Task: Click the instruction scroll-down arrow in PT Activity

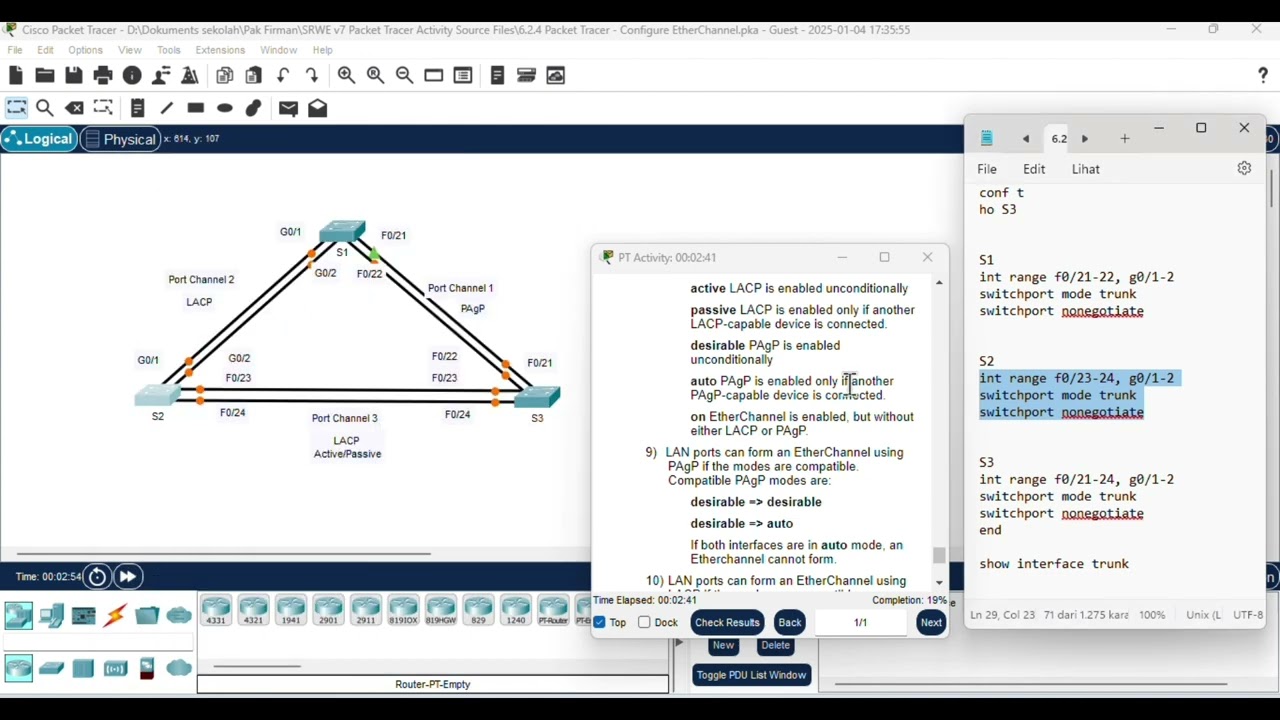Action: 939,582
